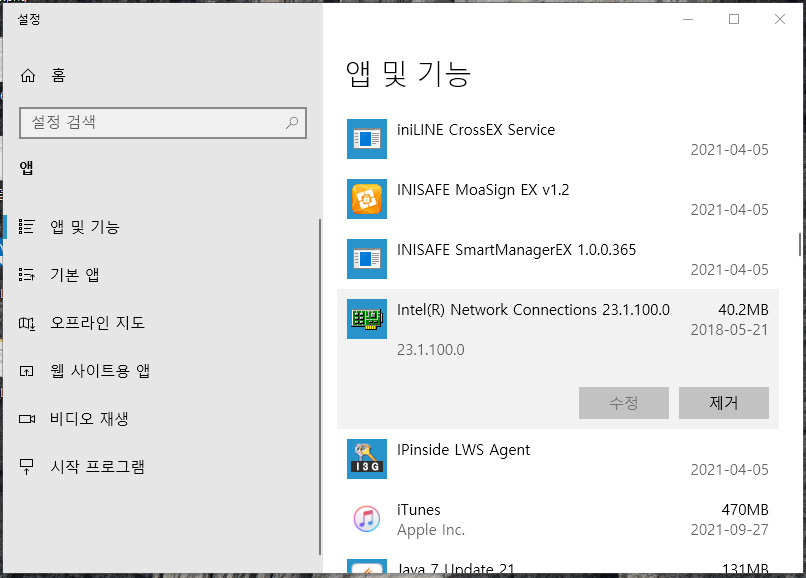
Task: Click the 시작 프로그램 icon
Action: (27, 466)
